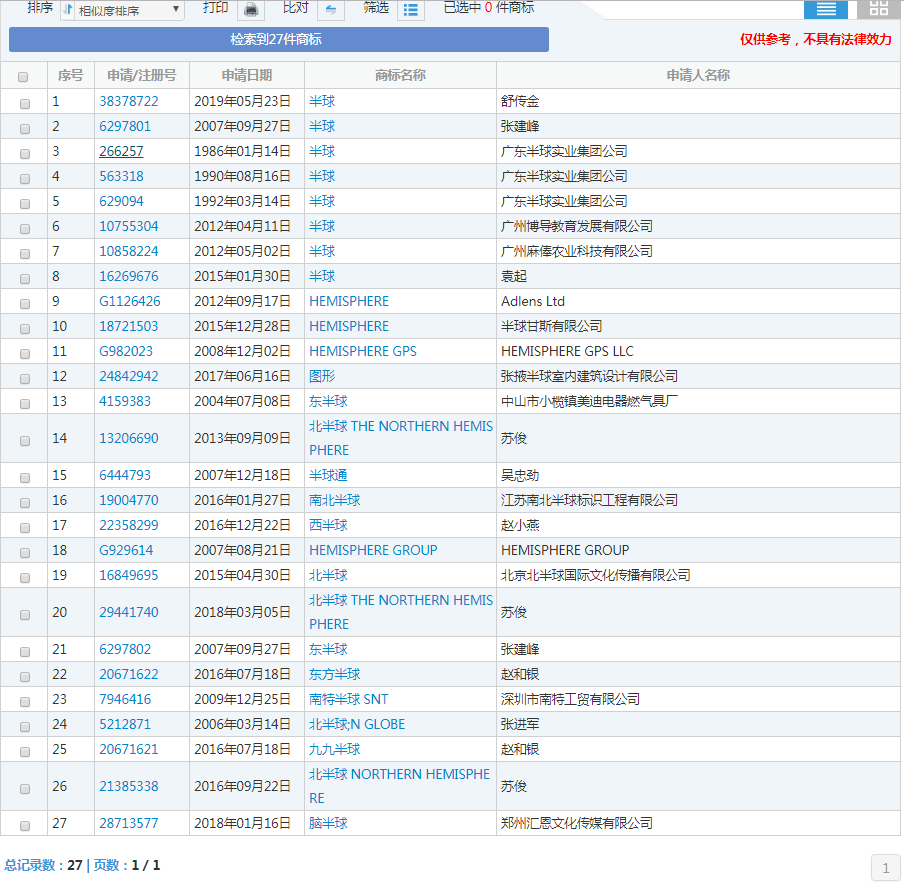The image size is (904, 882).
Task: Toggle the select-all header checkbox
Action: 24,76
